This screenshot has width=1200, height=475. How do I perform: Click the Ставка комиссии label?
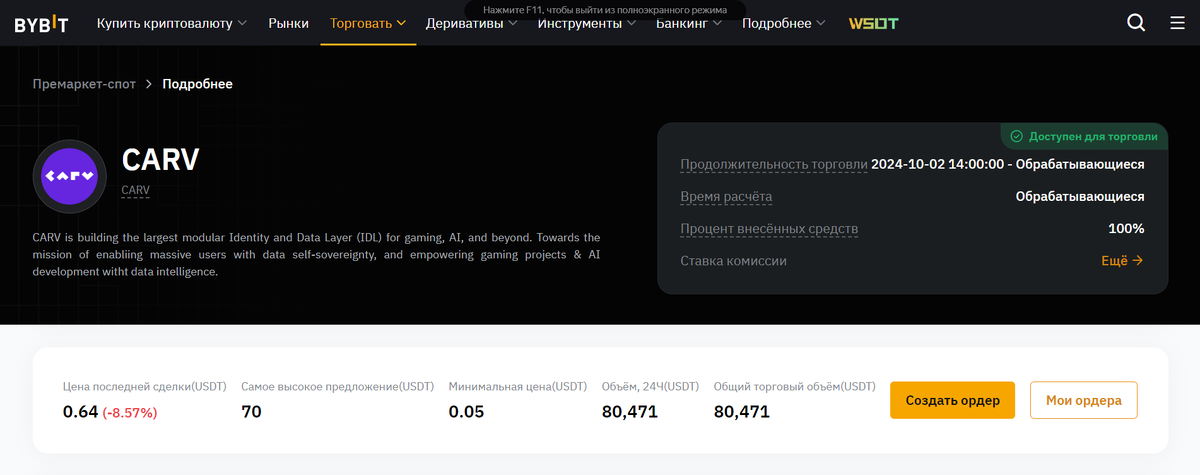[x=733, y=261]
